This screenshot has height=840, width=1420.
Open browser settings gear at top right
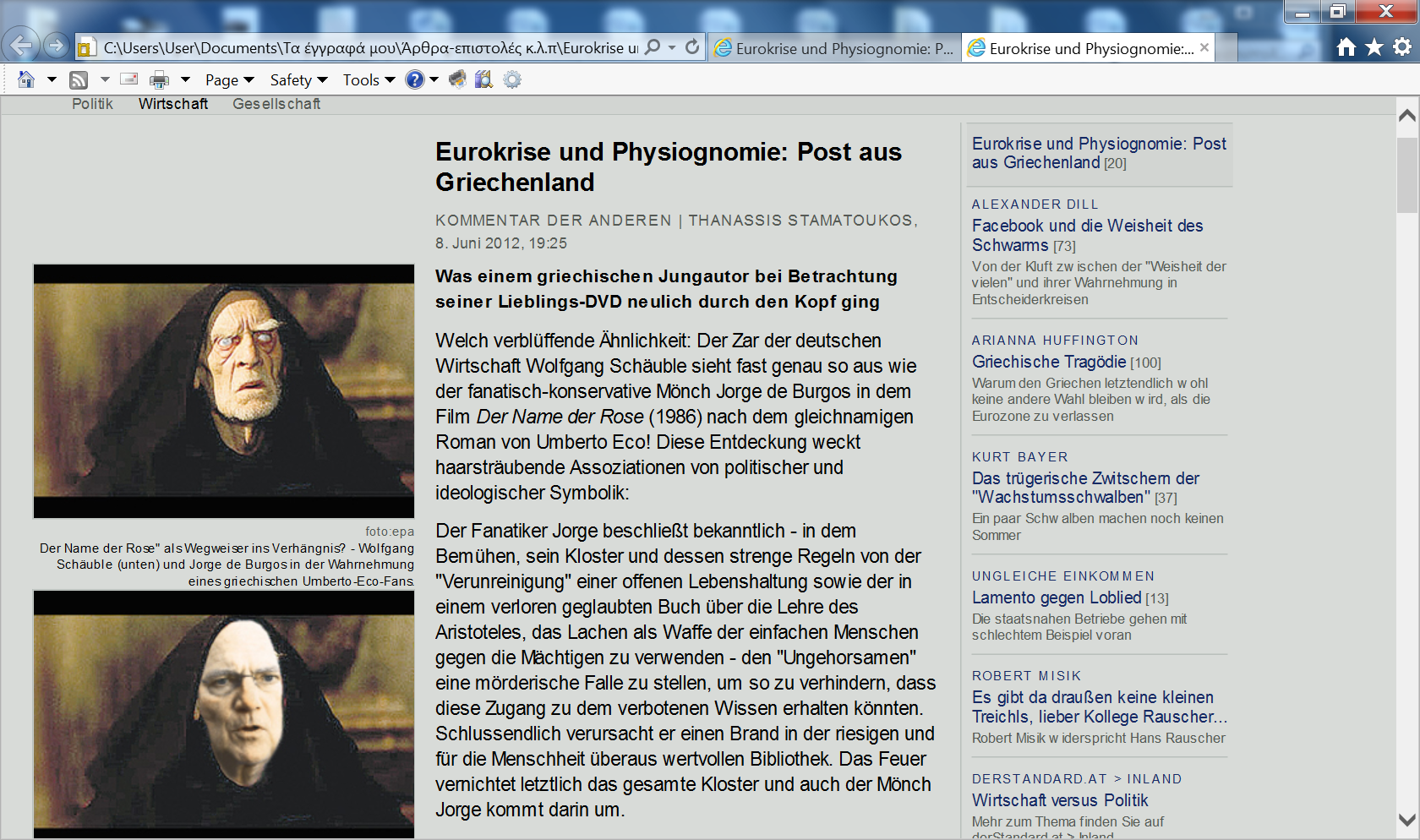(1402, 47)
